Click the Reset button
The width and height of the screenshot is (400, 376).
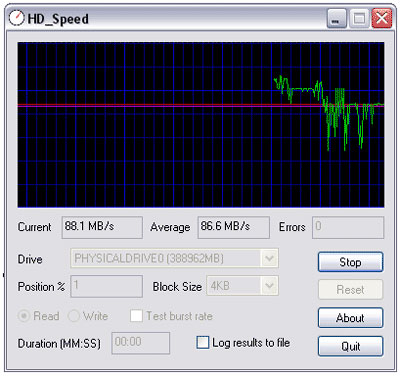(x=350, y=289)
